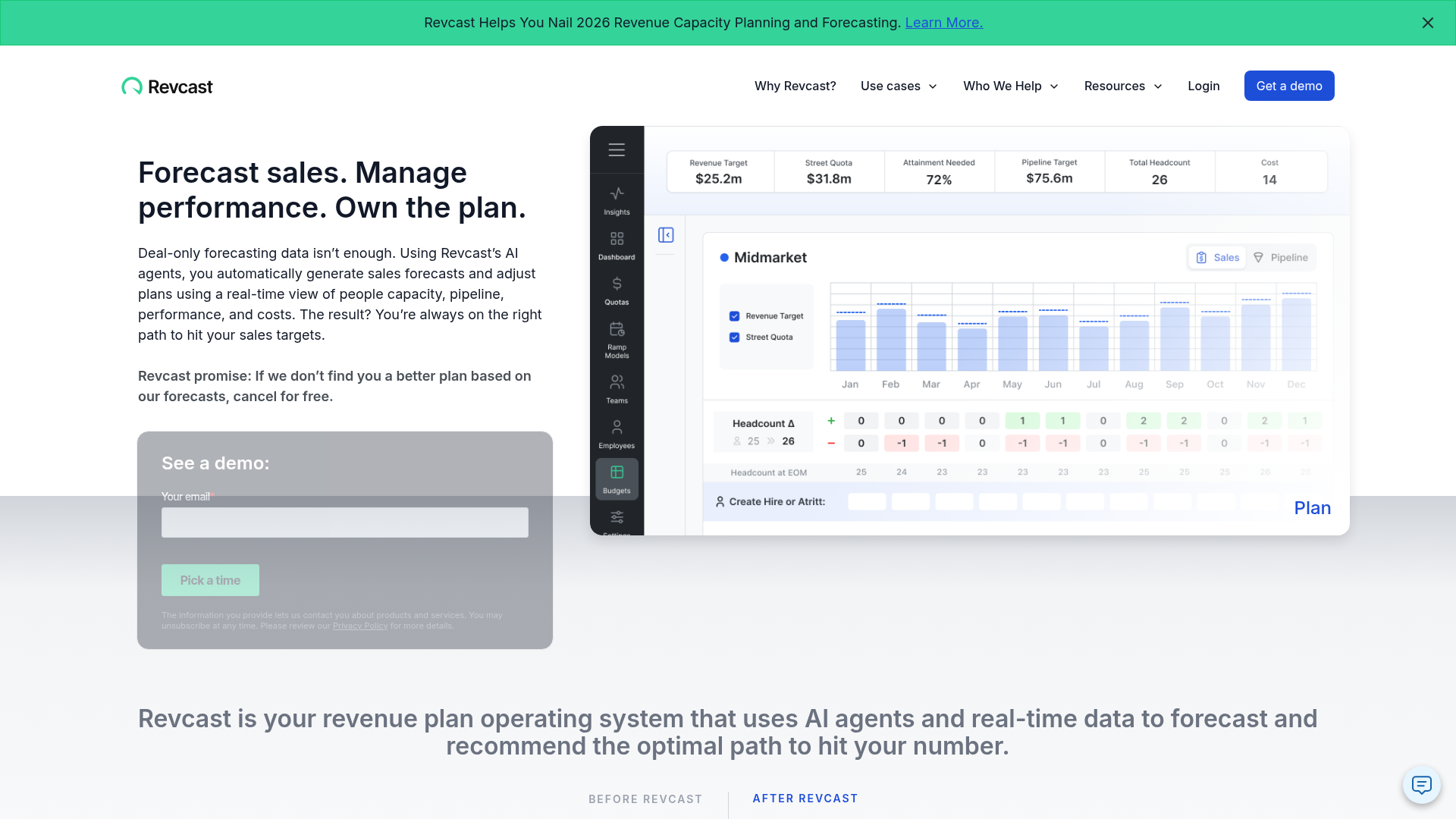Image resolution: width=1456 pixels, height=819 pixels.
Task: Open the Teams sidebar icon
Action: (617, 388)
